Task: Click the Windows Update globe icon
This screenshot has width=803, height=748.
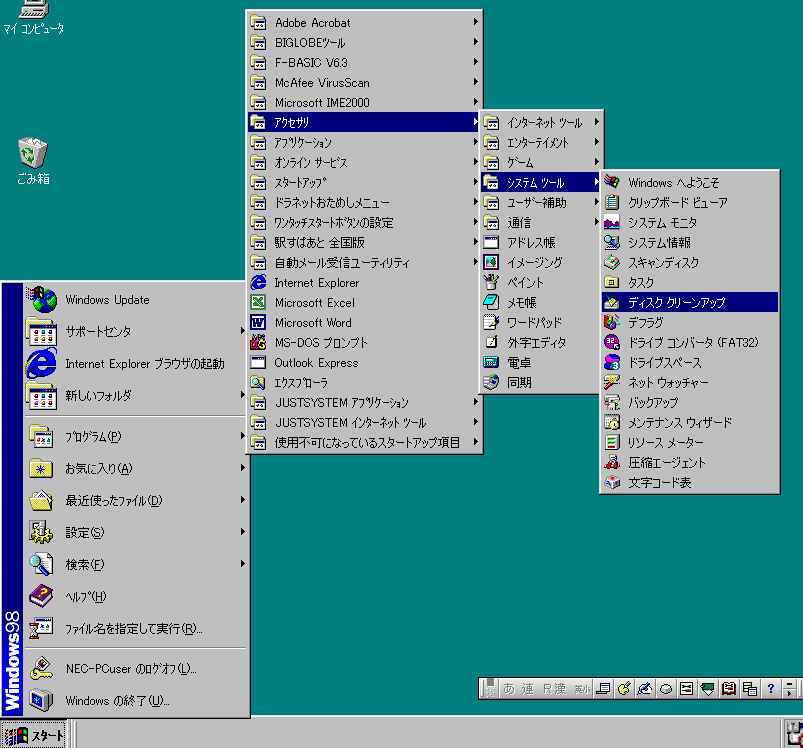Action: pyautogui.click(x=43, y=300)
